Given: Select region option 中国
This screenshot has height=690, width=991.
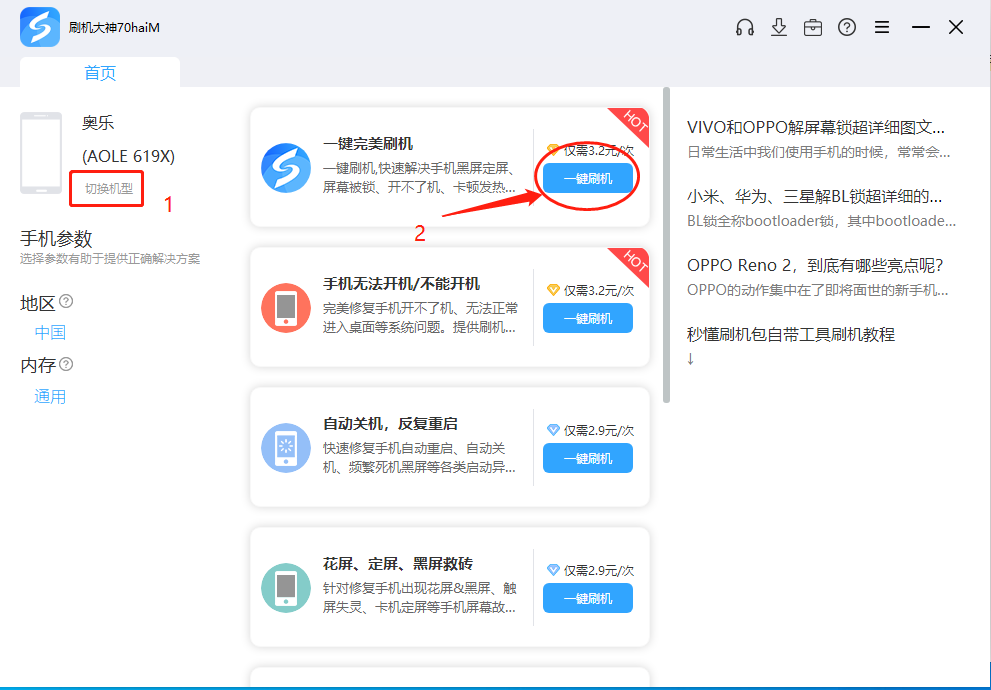Looking at the screenshot, I should click(x=50, y=332).
